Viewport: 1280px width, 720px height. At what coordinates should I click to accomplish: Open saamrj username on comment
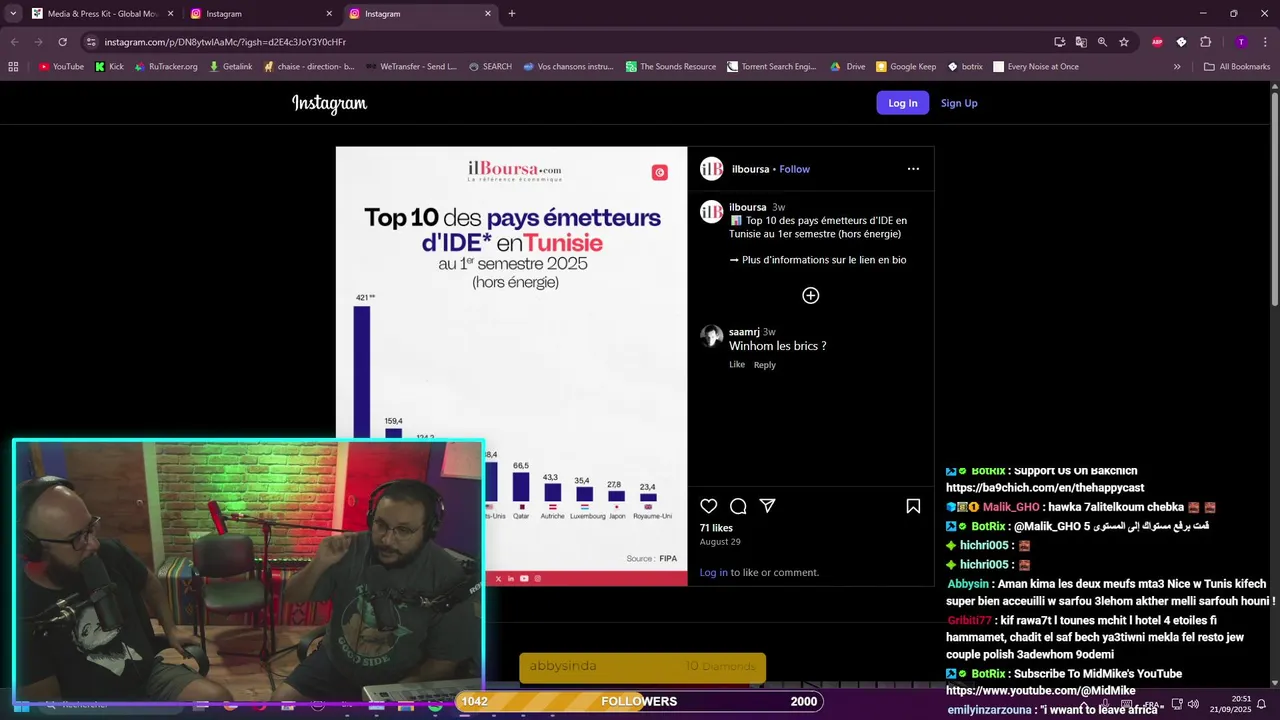click(x=744, y=332)
